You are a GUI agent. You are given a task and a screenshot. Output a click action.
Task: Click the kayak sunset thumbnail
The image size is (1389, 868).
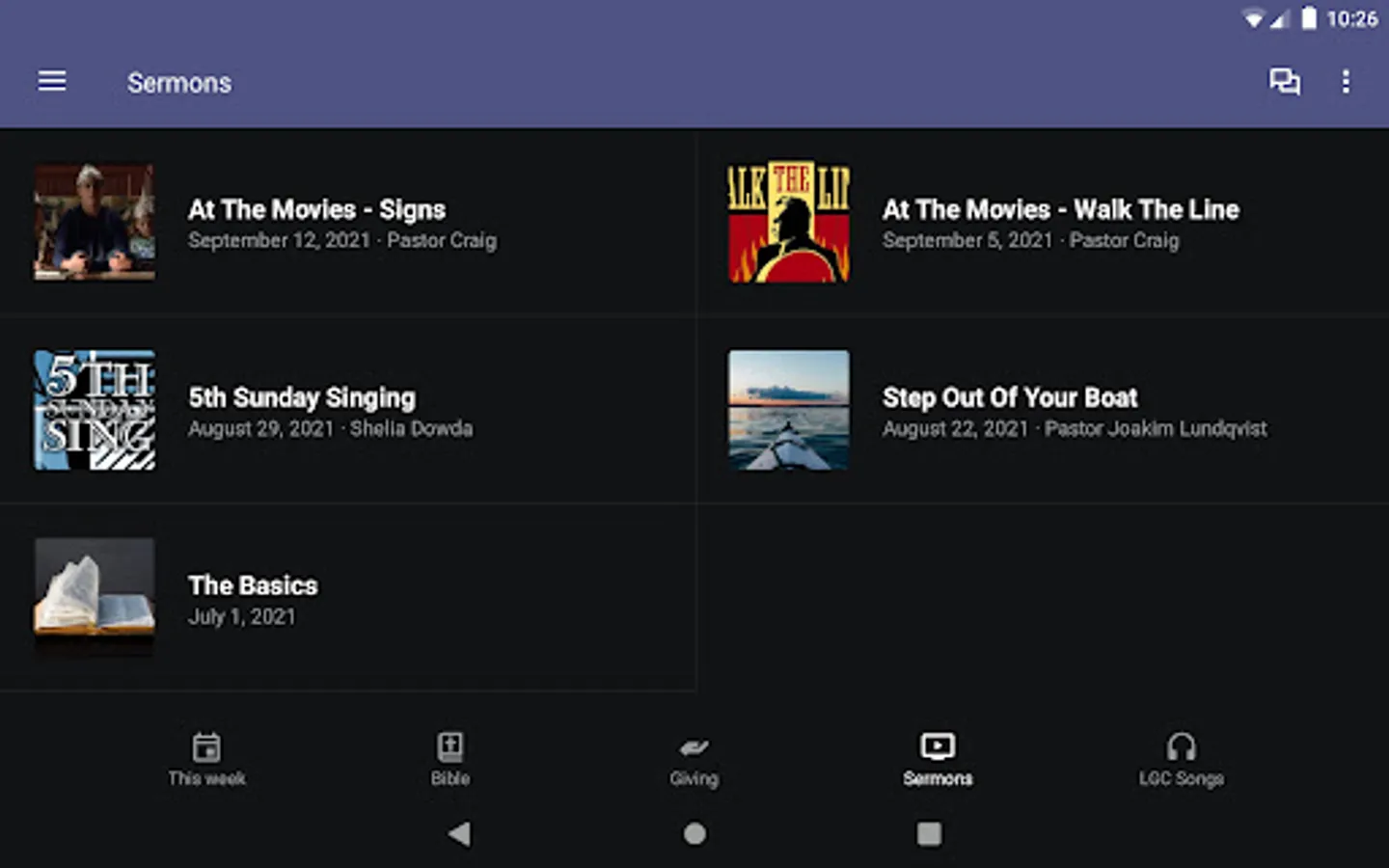coord(789,411)
